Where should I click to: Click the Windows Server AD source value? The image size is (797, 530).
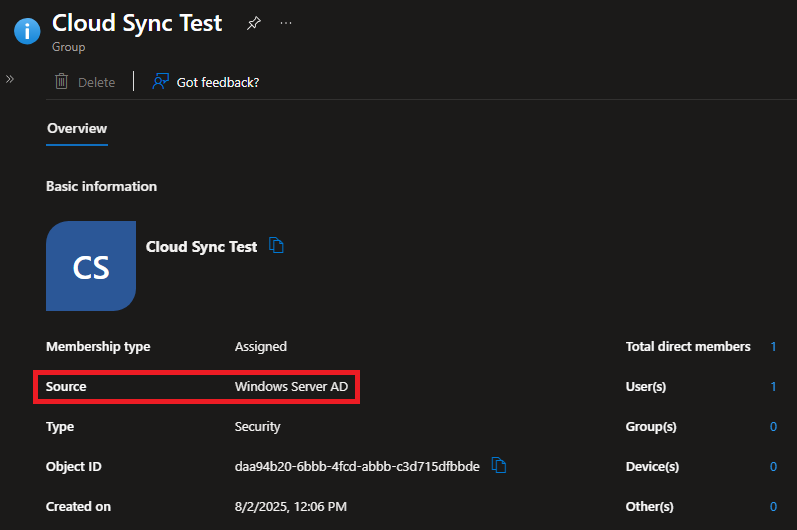point(291,387)
